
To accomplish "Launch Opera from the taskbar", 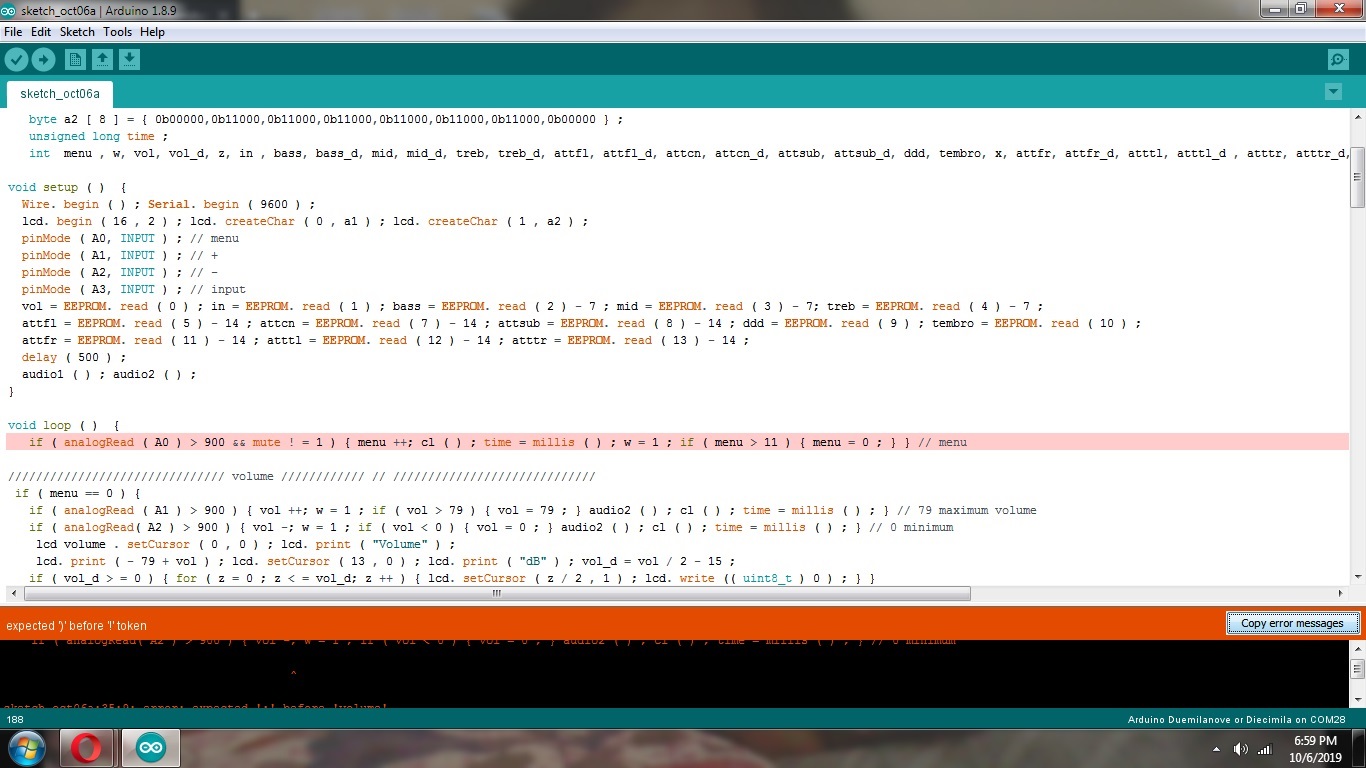I will 87,748.
